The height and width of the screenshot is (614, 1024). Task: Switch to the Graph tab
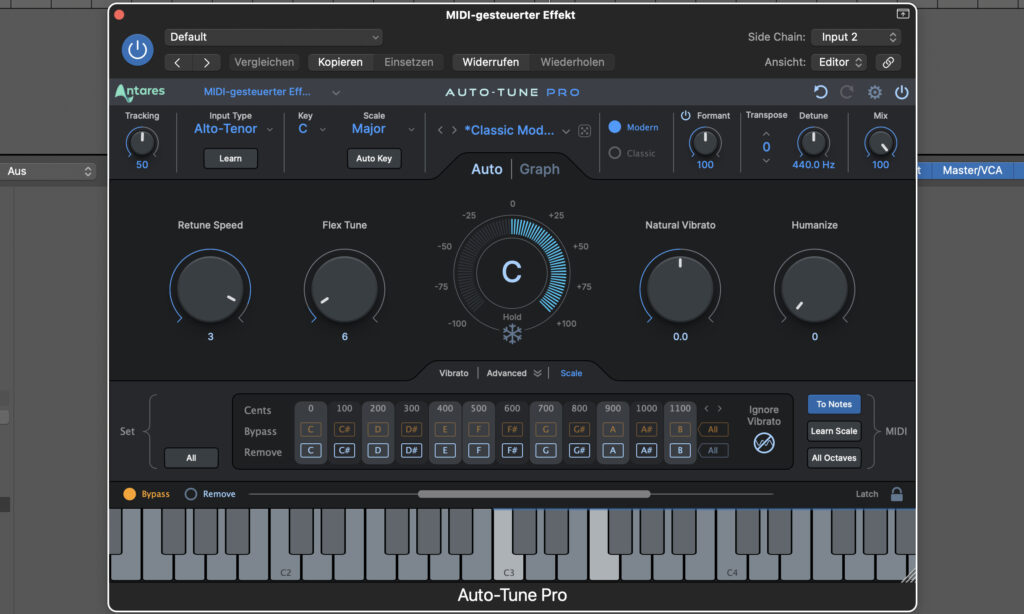[x=539, y=169]
